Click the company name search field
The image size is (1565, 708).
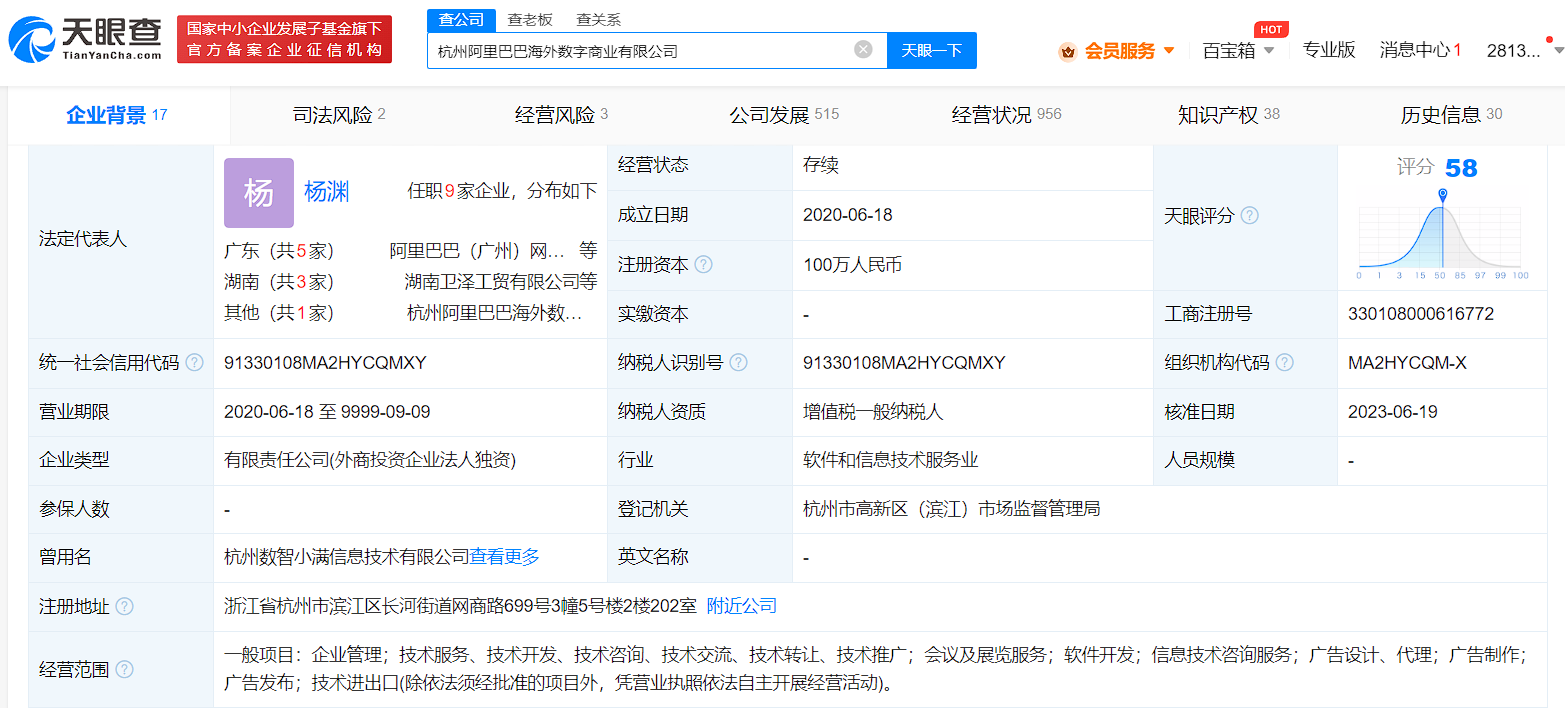(640, 50)
